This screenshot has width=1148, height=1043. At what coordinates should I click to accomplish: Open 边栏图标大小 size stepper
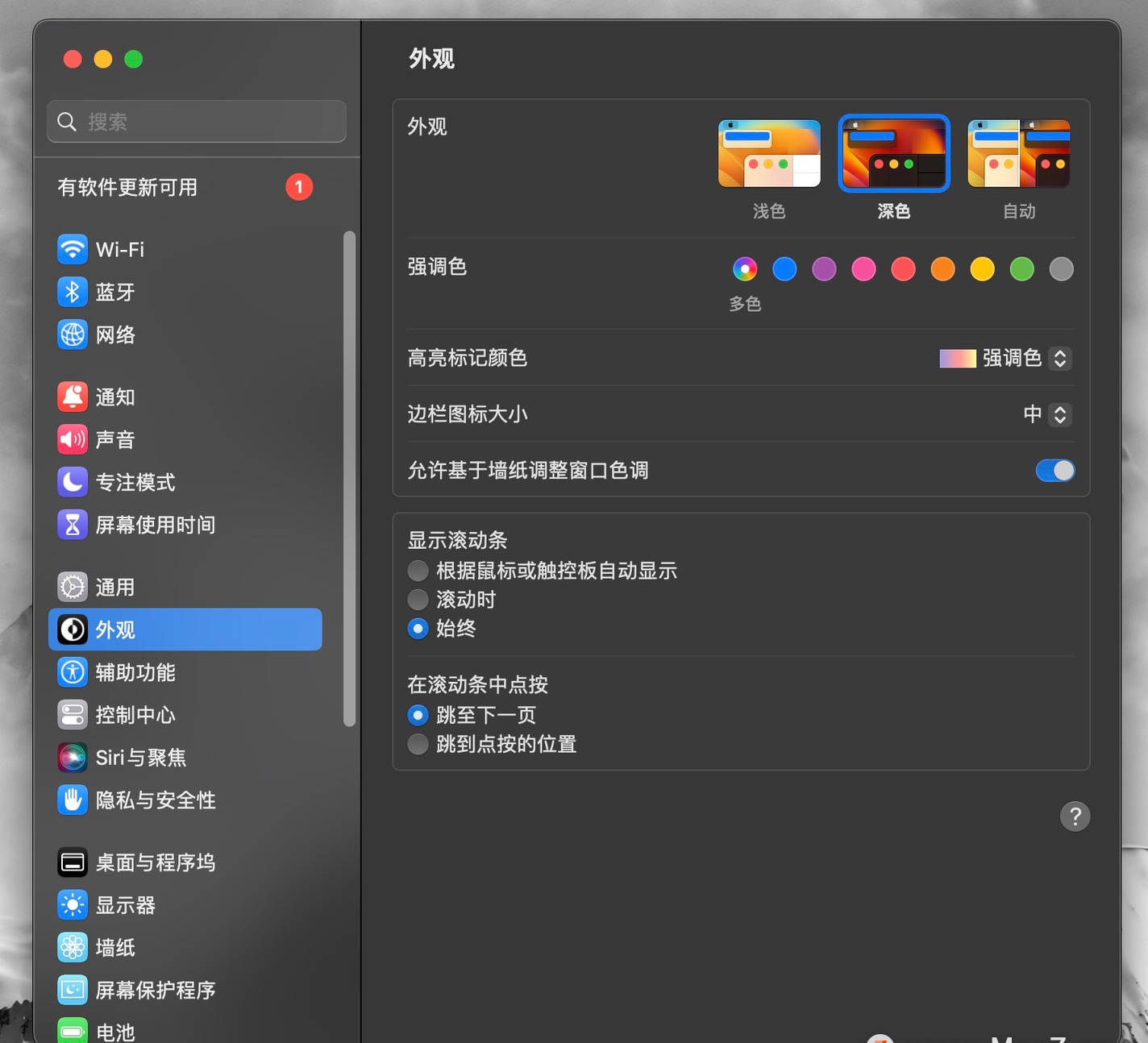coord(1061,414)
